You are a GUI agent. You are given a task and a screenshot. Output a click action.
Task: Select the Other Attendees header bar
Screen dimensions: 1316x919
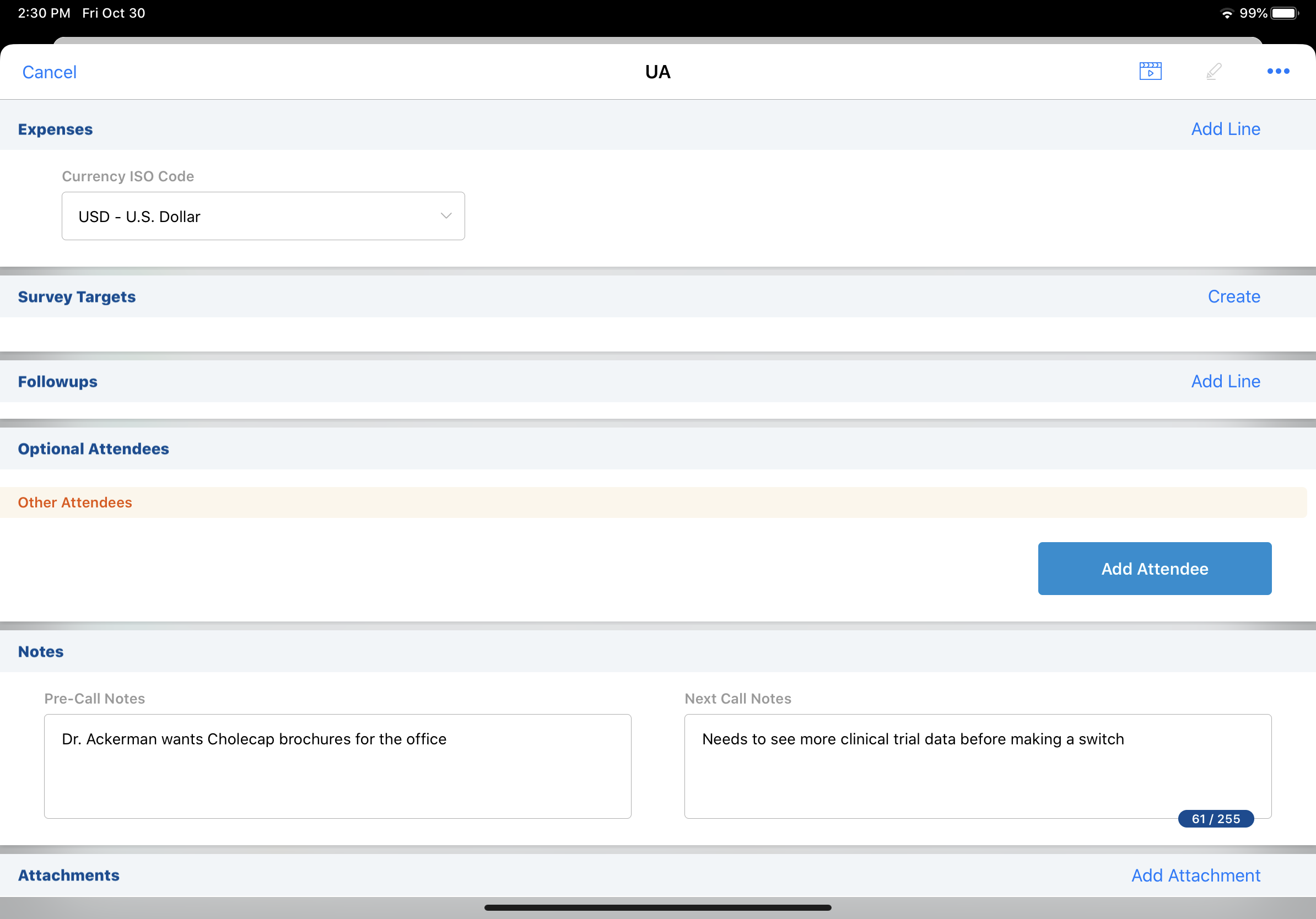[x=654, y=502]
